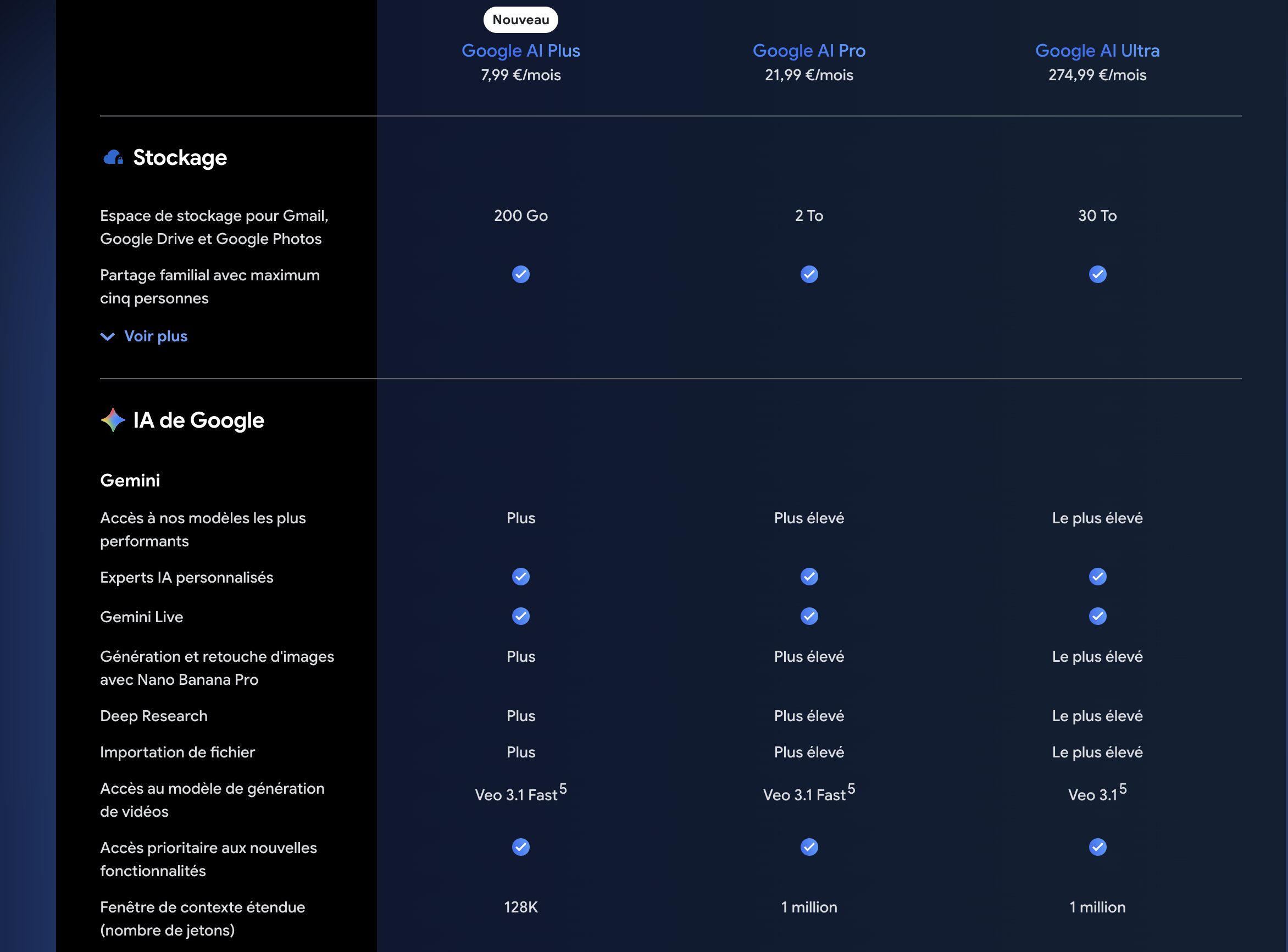Click the 30 To storage value for Ultra
The image size is (1288, 952).
pyautogui.click(x=1097, y=215)
